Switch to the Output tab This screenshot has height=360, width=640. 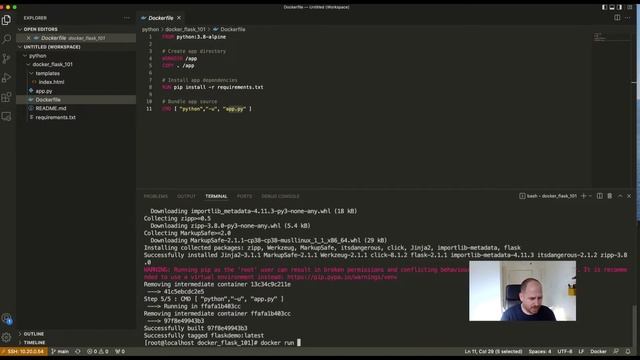[x=186, y=196]
